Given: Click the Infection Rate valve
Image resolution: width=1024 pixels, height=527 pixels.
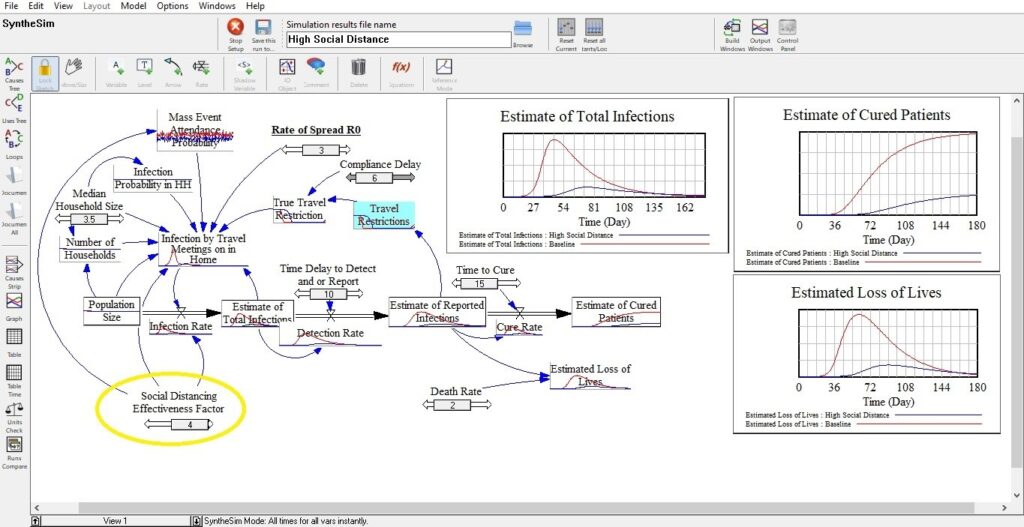Looking at the screenshot, I should click(181, 313).
